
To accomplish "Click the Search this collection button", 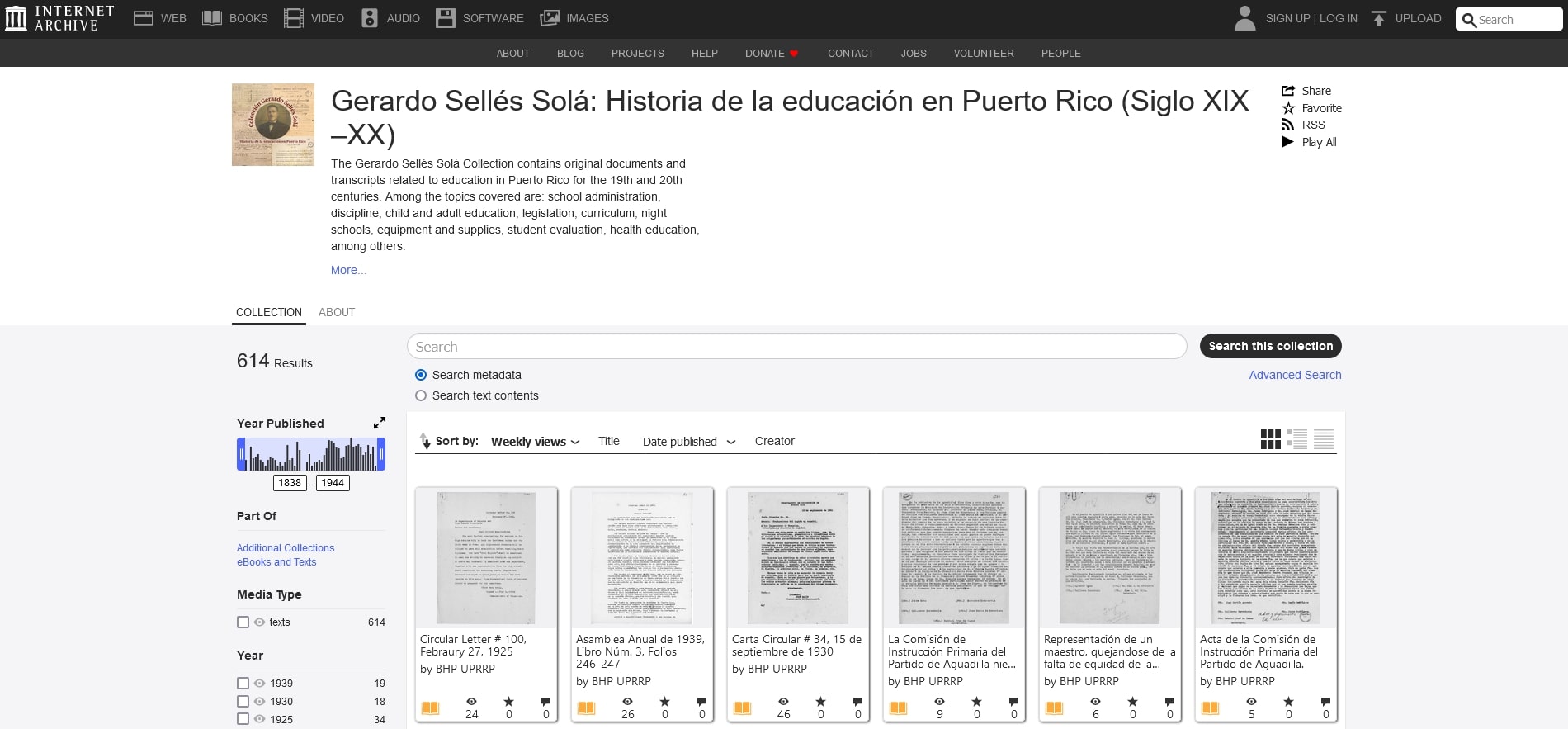I will point(1271,346).
